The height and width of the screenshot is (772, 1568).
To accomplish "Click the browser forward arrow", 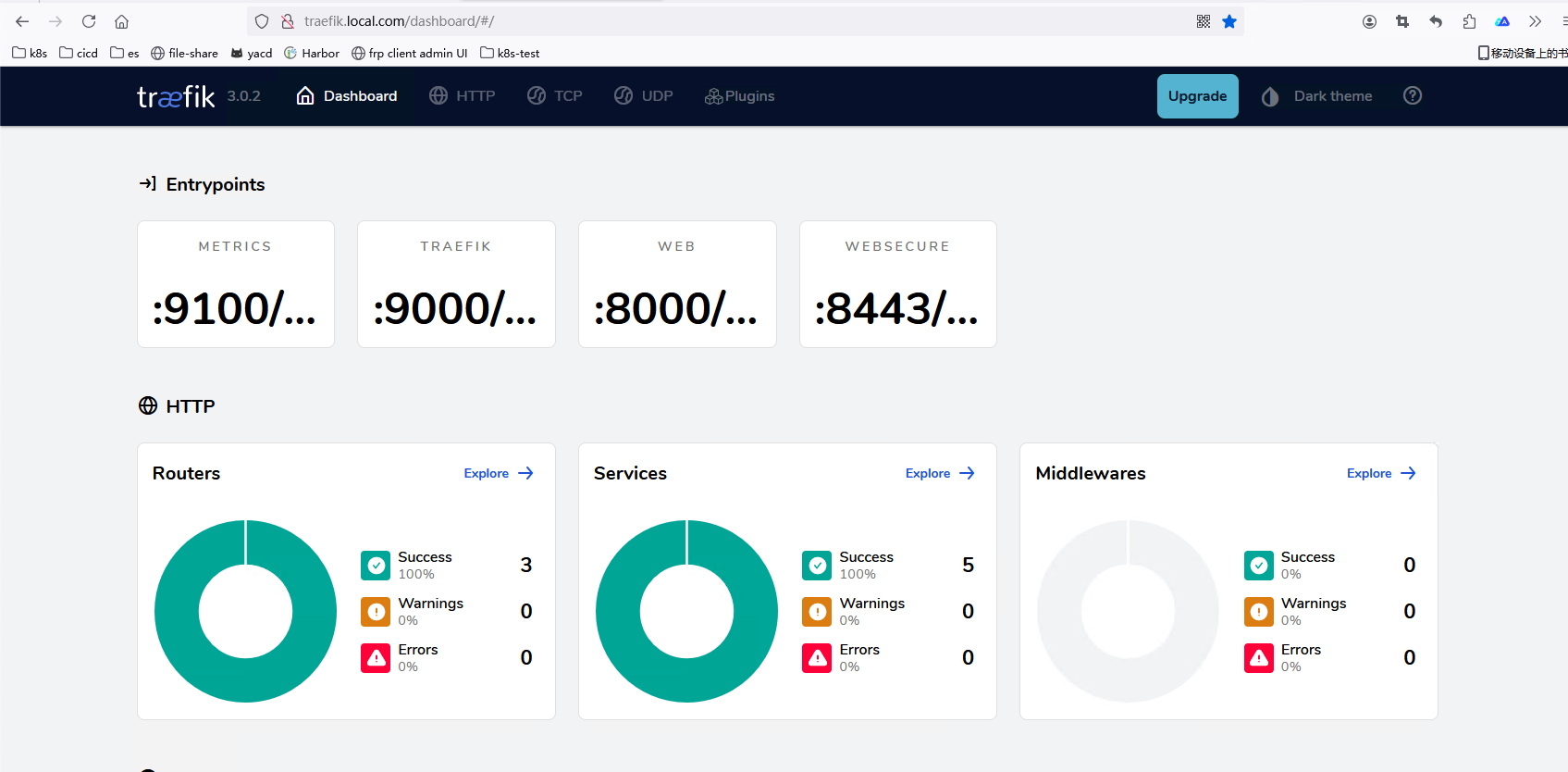I will click(x=56, y=21).
